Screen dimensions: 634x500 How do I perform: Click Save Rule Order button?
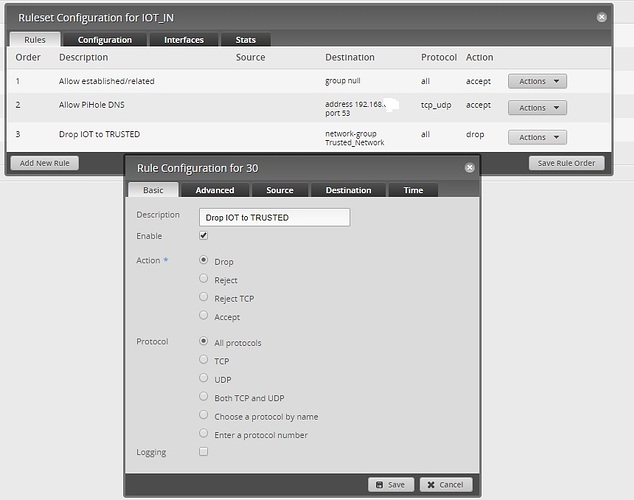pyautogui.click(x=566, y=163)
